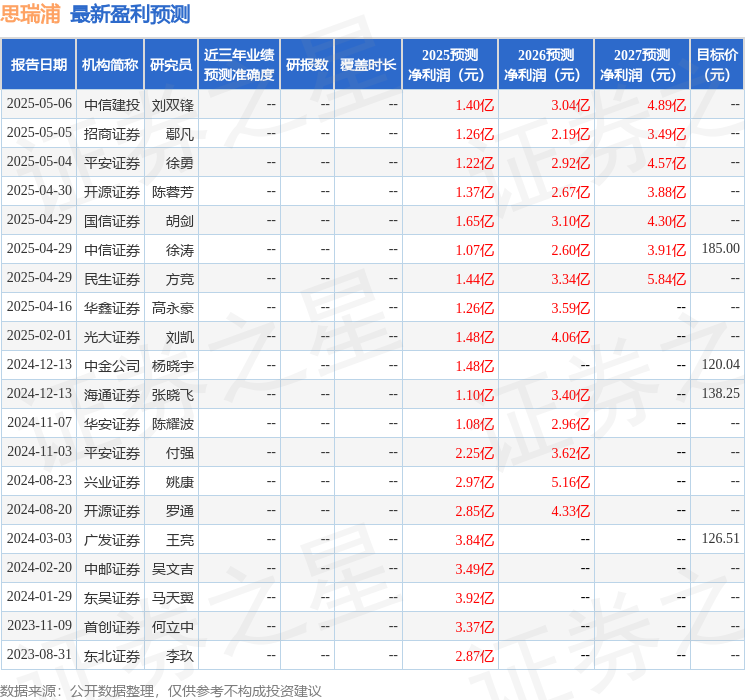Screen dimensions: 745x700
Task: Select the date 2024-11-03 cell
Action: click(39, 452)
